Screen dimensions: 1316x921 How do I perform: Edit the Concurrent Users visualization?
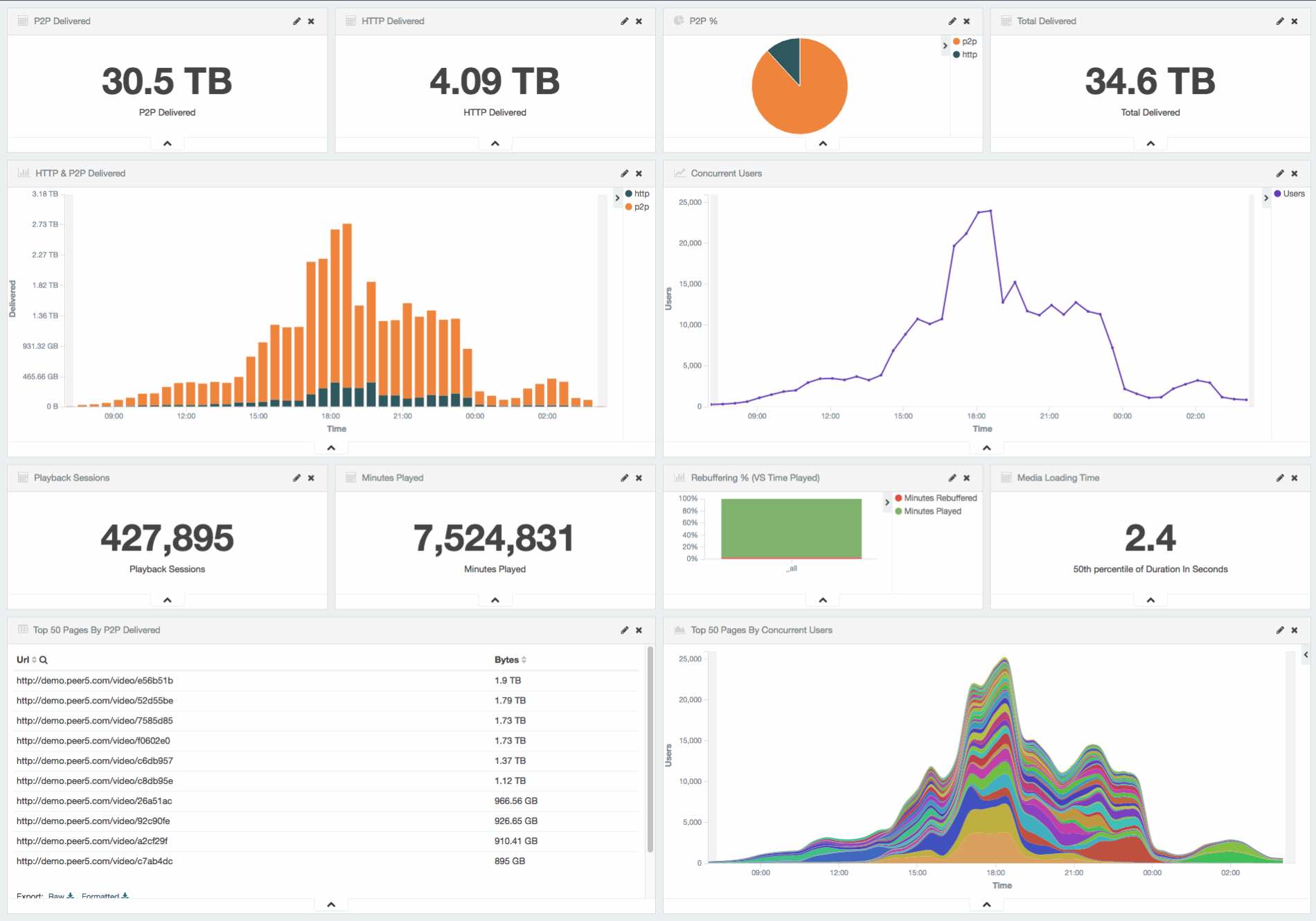[1279, 174]
